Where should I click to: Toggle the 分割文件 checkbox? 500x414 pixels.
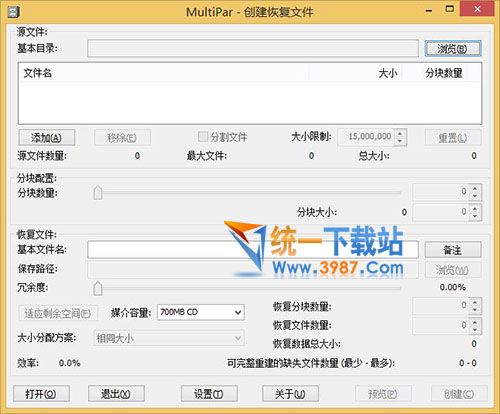[x=202, y=137]
